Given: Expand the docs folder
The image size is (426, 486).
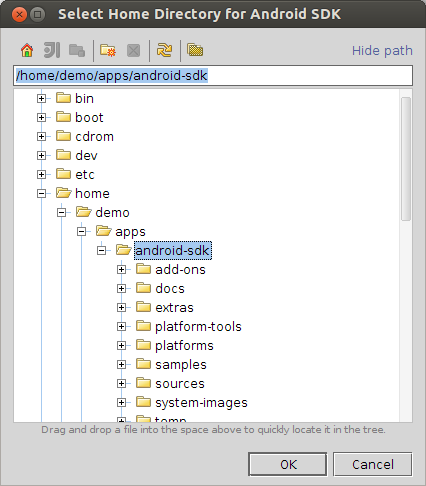Looking at the screenshot, I should coord(121,288).
